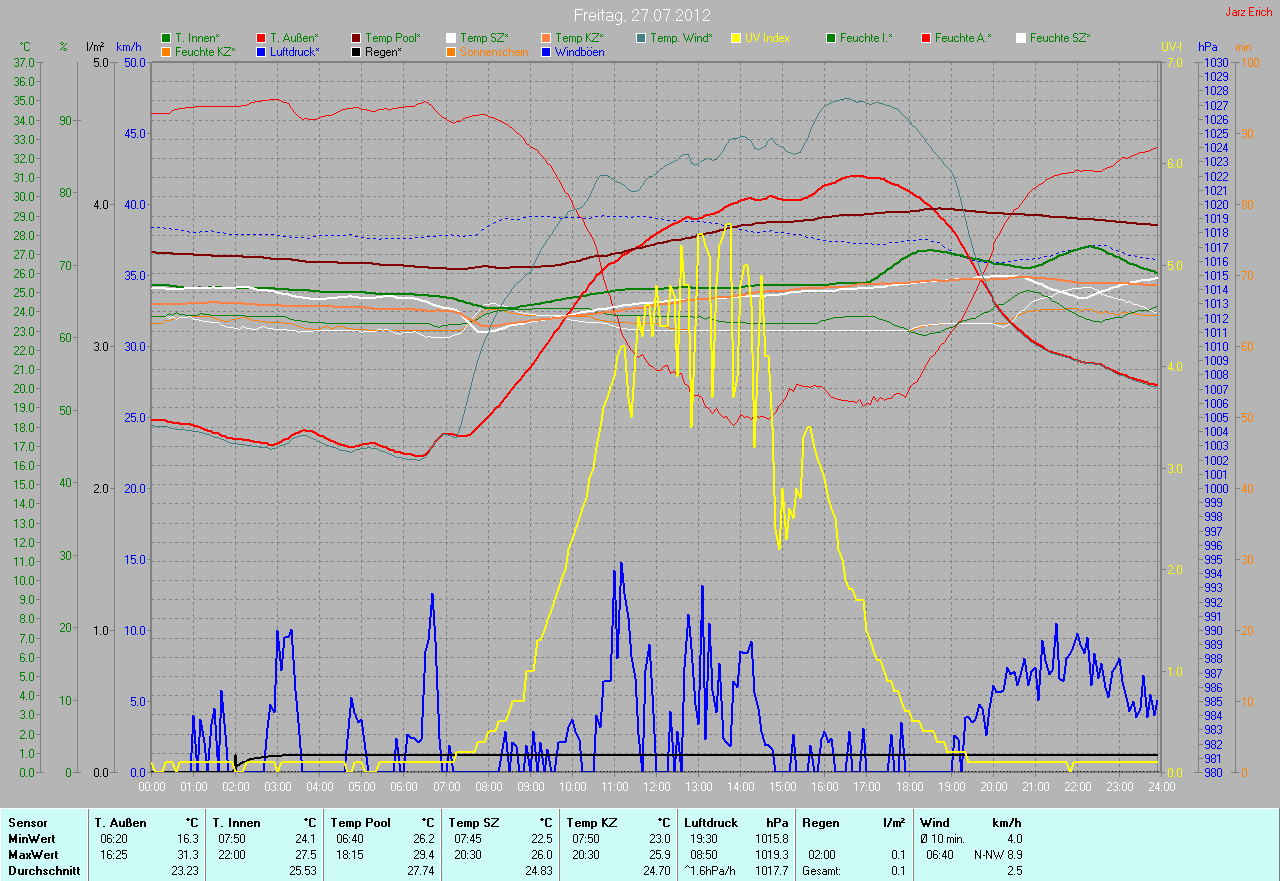Select the 'Feuchte I.*' legend label
Image resolution: width=1280 pixels, height=881 pixels.
(x=866, y=38)
